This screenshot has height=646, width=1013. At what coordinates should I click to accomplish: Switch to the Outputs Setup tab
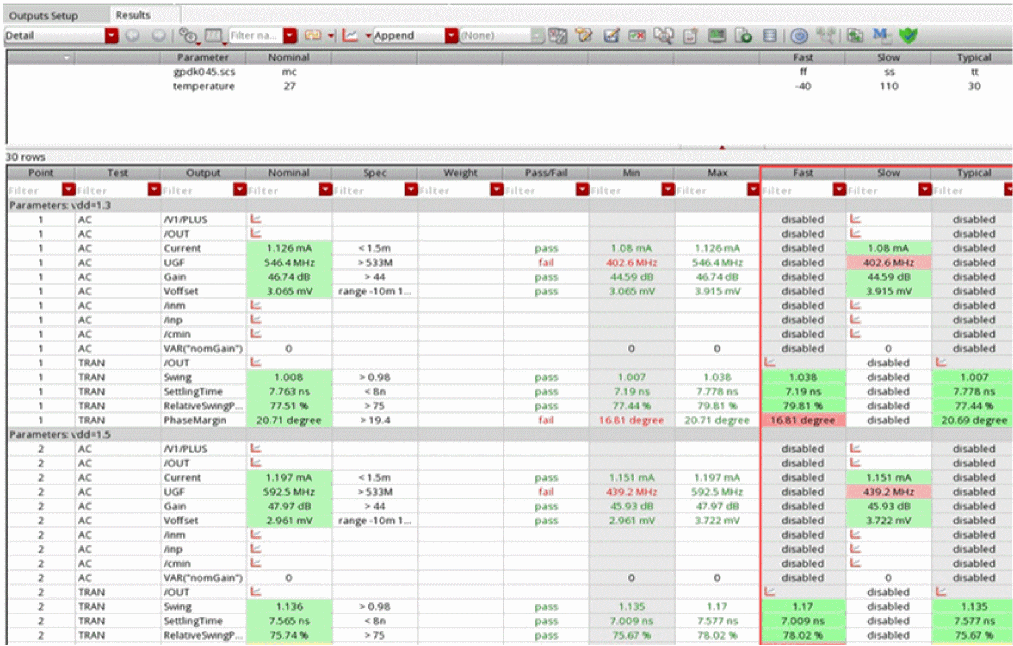tap(42, 15)
